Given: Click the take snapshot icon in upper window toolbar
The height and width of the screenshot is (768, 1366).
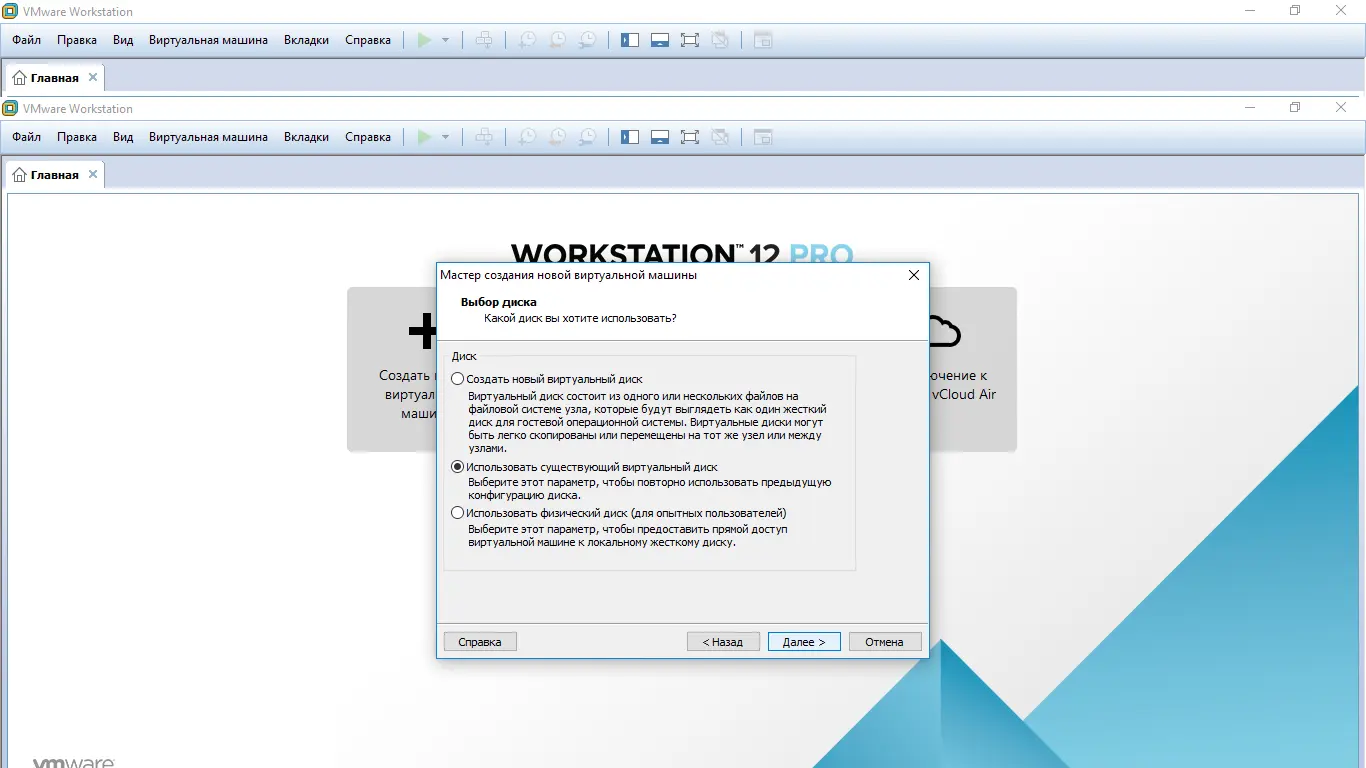Looking at the screenshot, I should click(x=527, y=40).
